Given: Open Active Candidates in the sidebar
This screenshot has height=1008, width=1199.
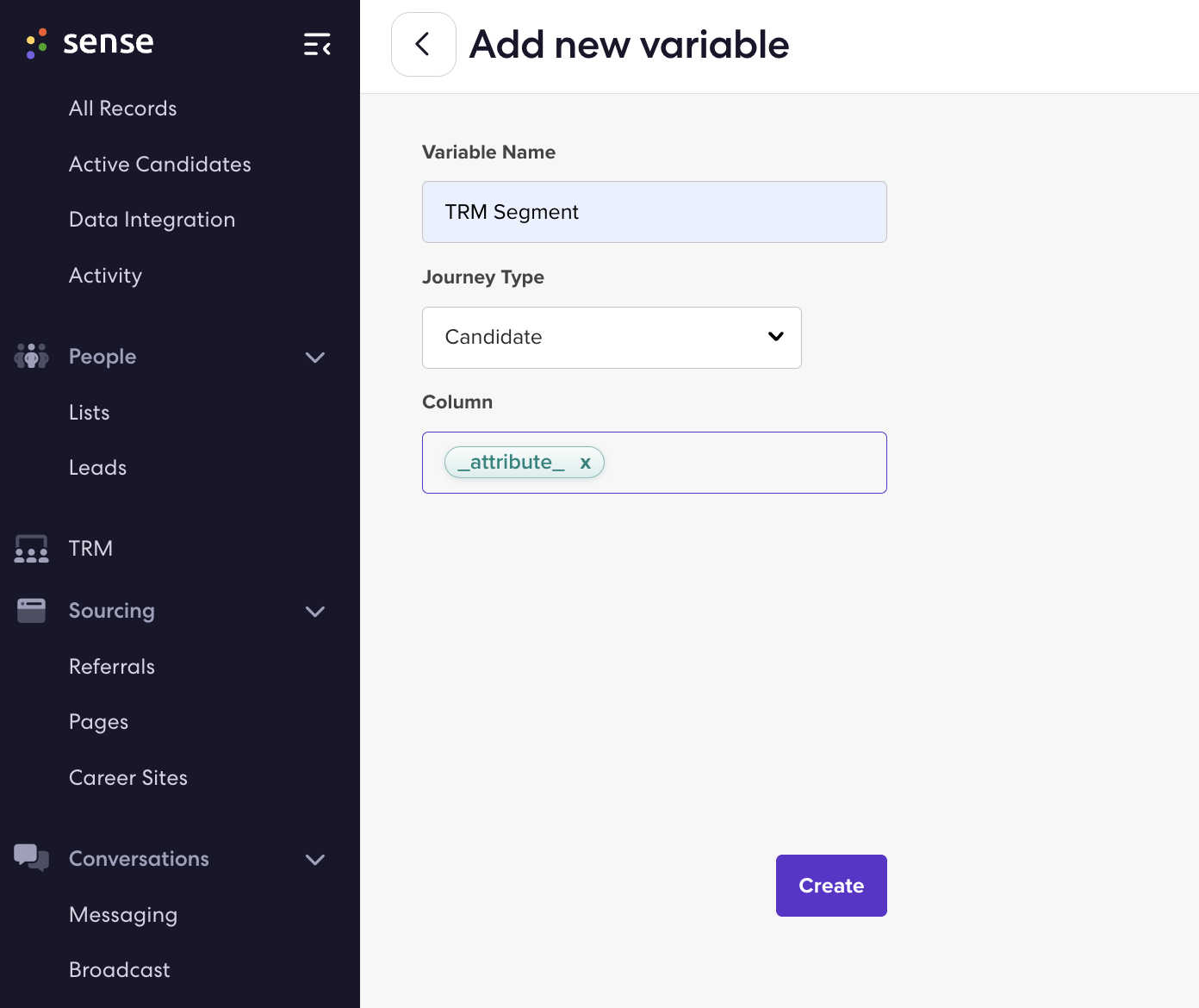Looking at the screenshot, I should [x=160, y=165].
